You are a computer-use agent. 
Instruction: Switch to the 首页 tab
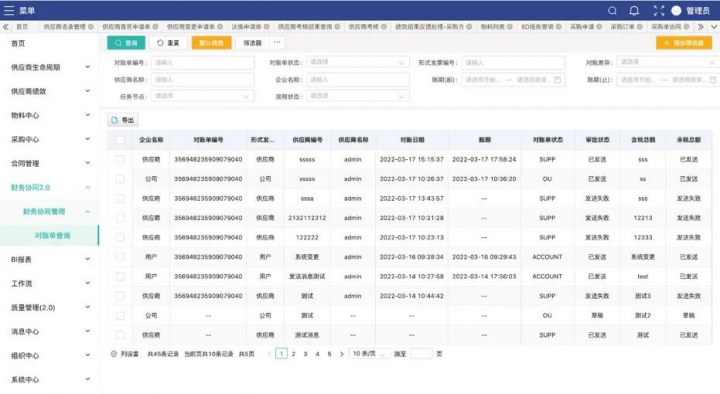[x=22, y=27]
